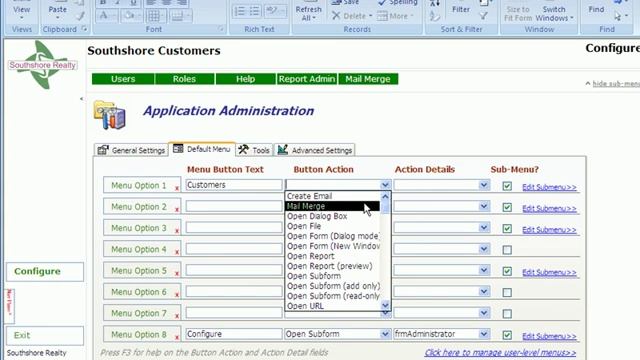640x360 pixels.
Task: Click the Filter button in ribbon
Action: (x=461, y=9)
